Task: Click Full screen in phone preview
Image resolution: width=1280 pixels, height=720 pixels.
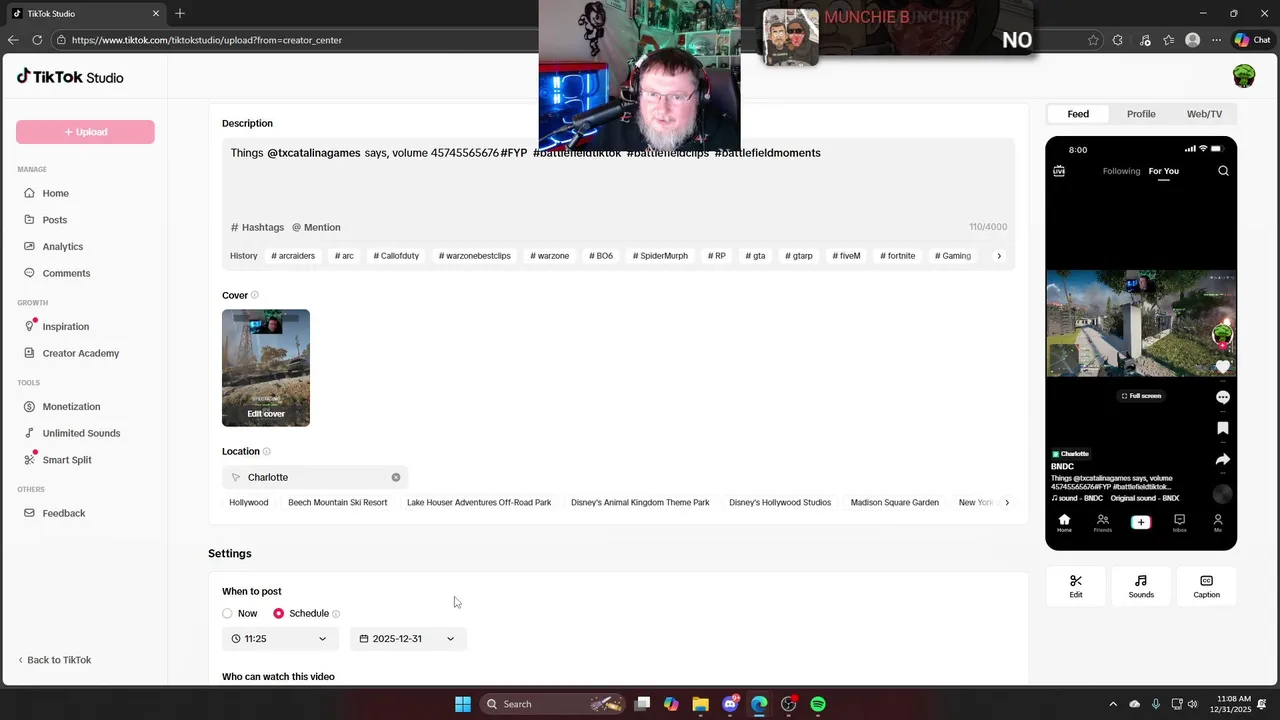Action: (x=1141, y=396)
